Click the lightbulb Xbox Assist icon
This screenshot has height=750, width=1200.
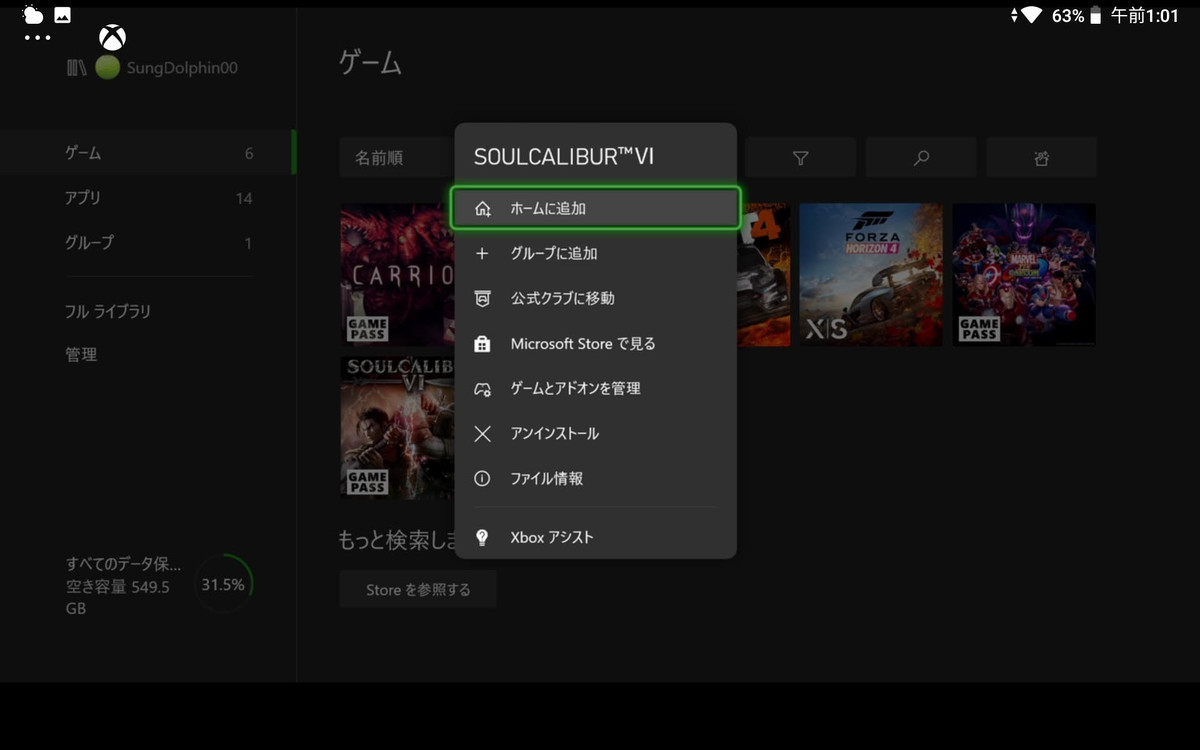pos(483,538)
